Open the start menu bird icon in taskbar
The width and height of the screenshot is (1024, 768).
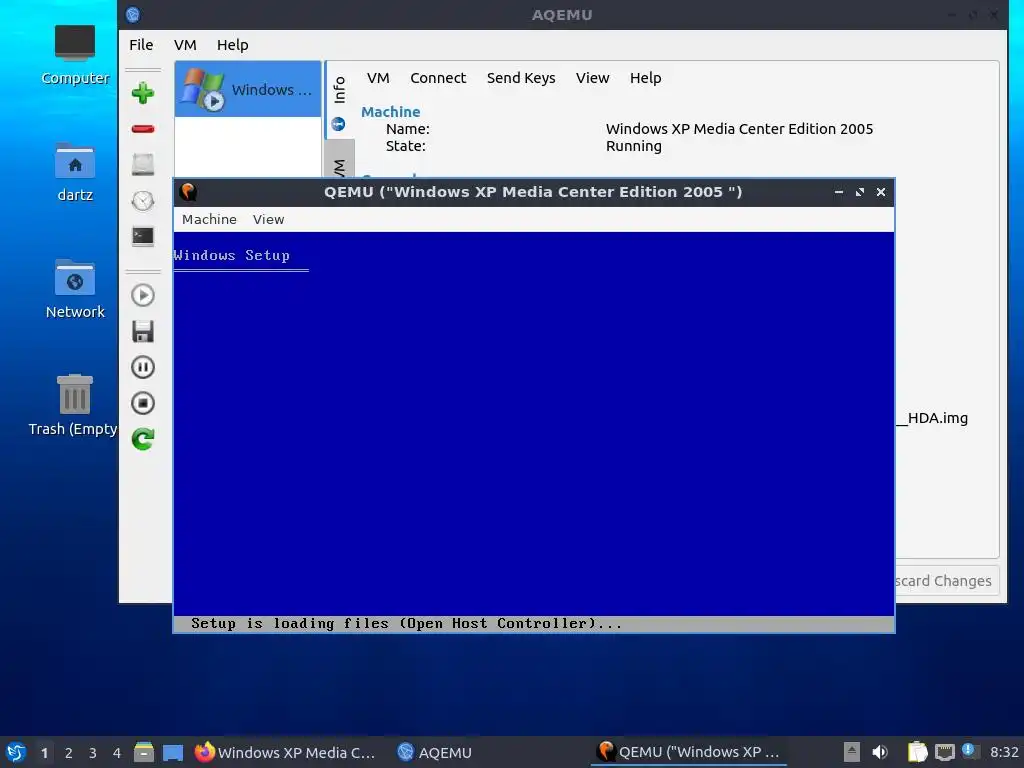coord(16,752)
